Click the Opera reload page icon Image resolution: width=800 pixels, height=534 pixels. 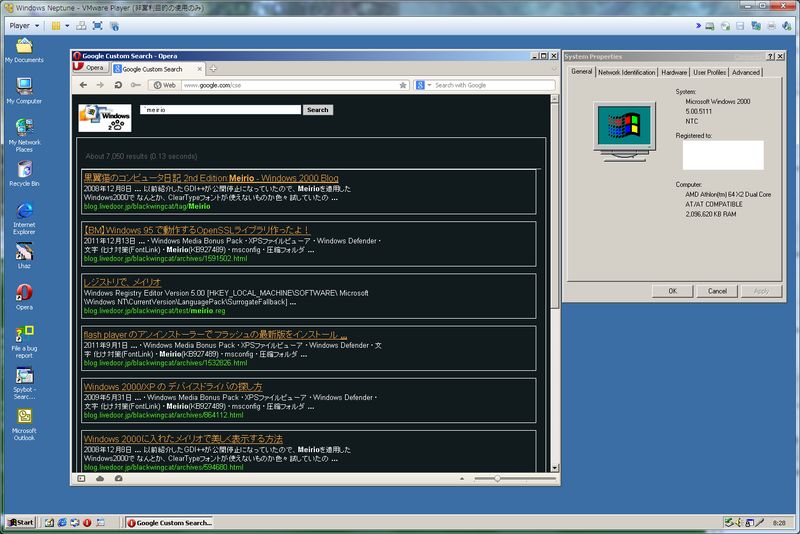118,85
